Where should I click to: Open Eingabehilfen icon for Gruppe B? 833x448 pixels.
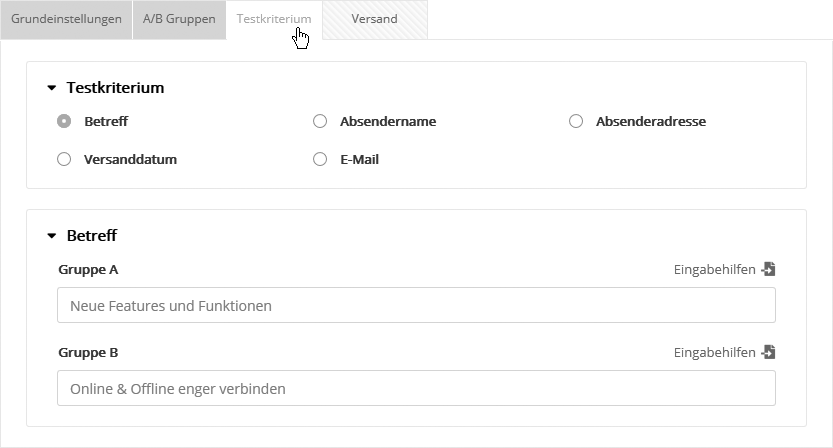pos(768,352)
